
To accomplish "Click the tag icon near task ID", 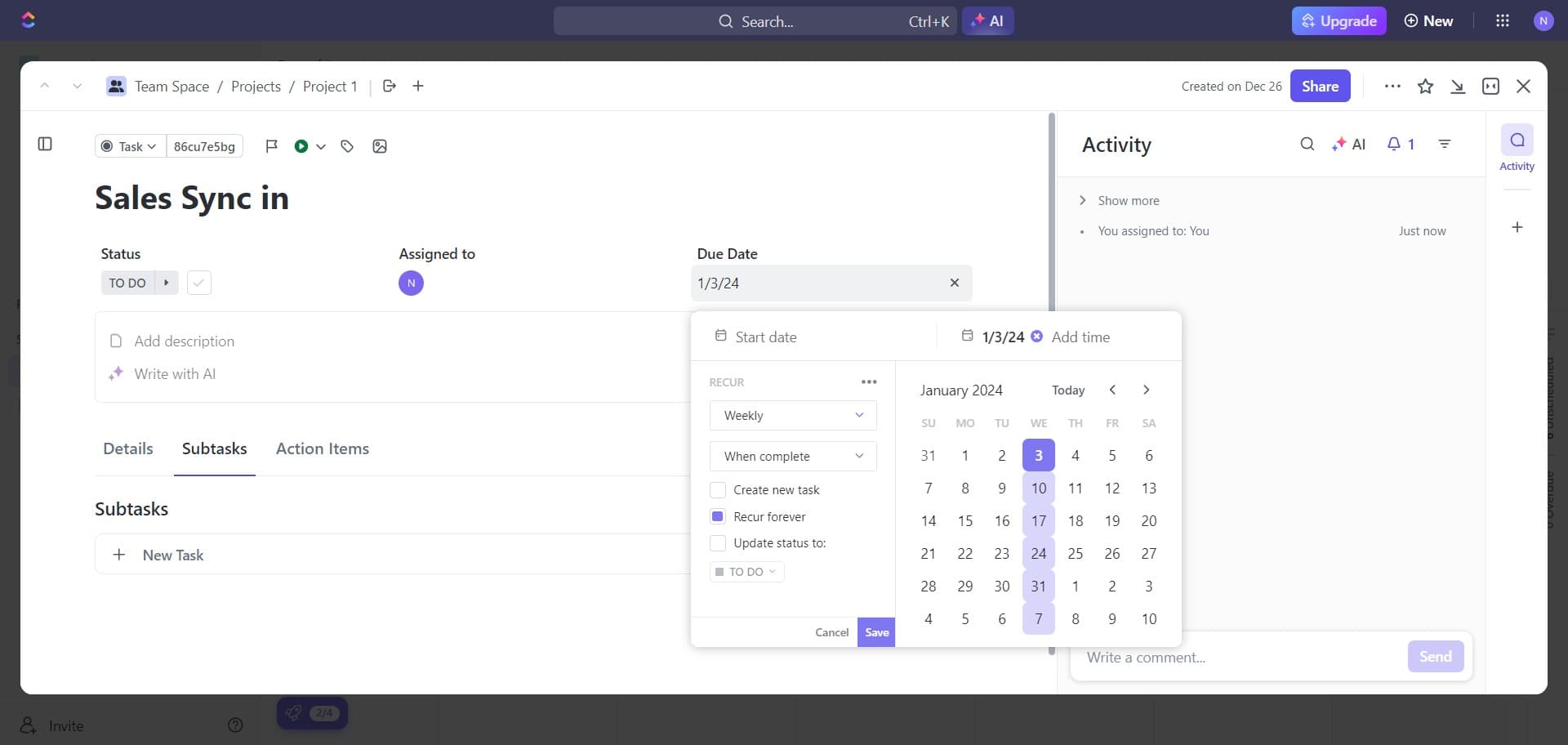I will point(347,146).
